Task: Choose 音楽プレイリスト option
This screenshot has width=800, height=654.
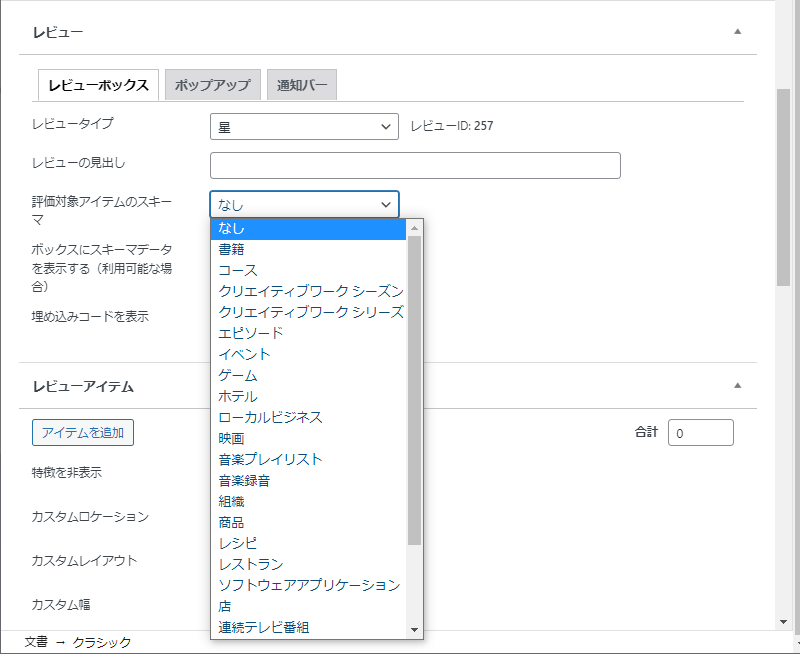Action: (x=308, y=460)
